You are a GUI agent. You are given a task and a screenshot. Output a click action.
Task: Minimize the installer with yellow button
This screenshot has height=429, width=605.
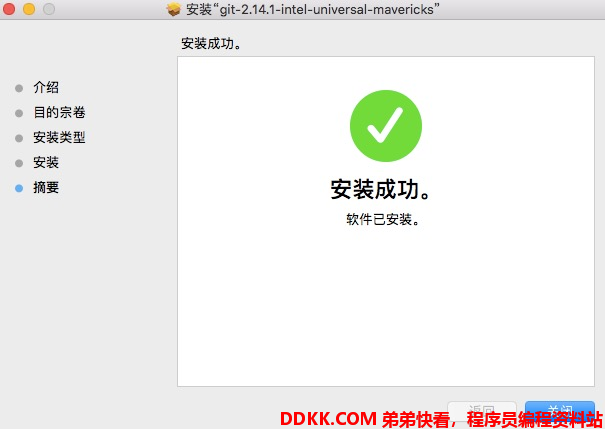(29, 9)
